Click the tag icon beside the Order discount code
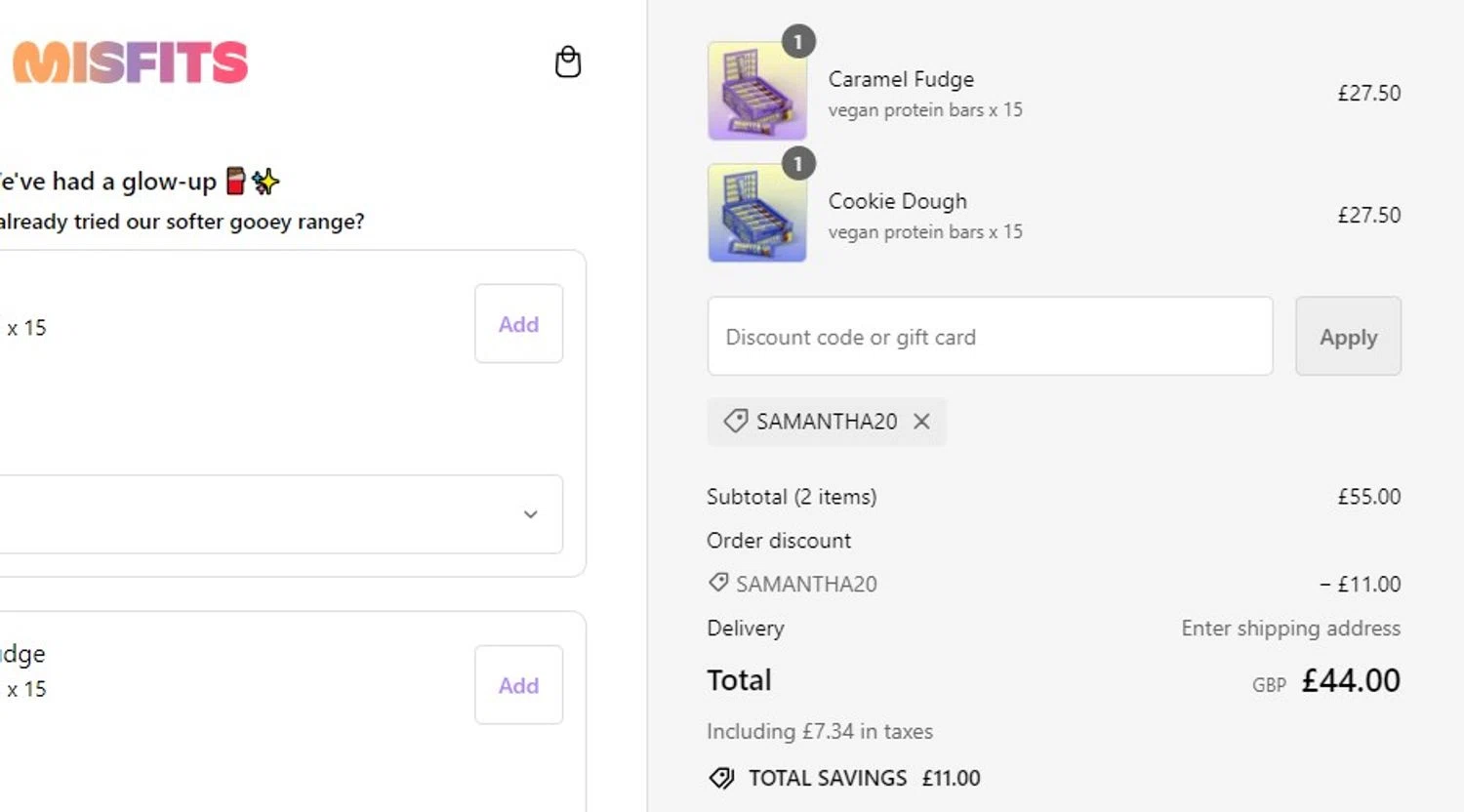 718,583
